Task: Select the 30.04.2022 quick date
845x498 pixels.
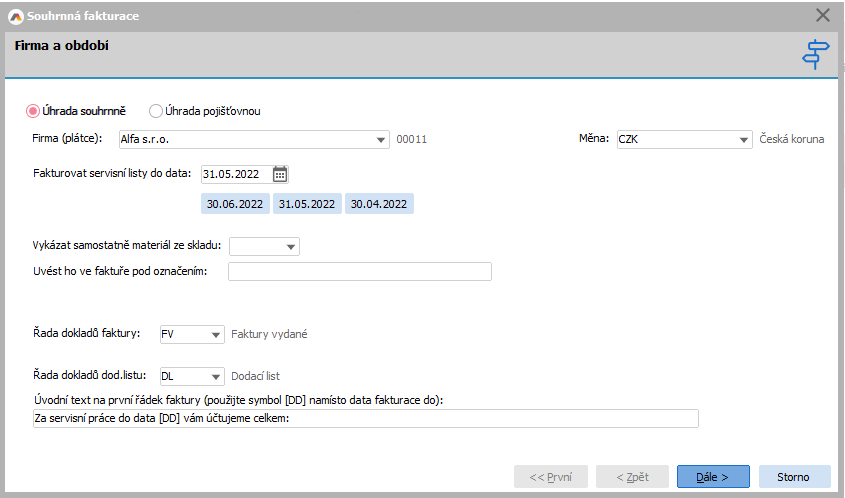Action: tap(379, 204)
